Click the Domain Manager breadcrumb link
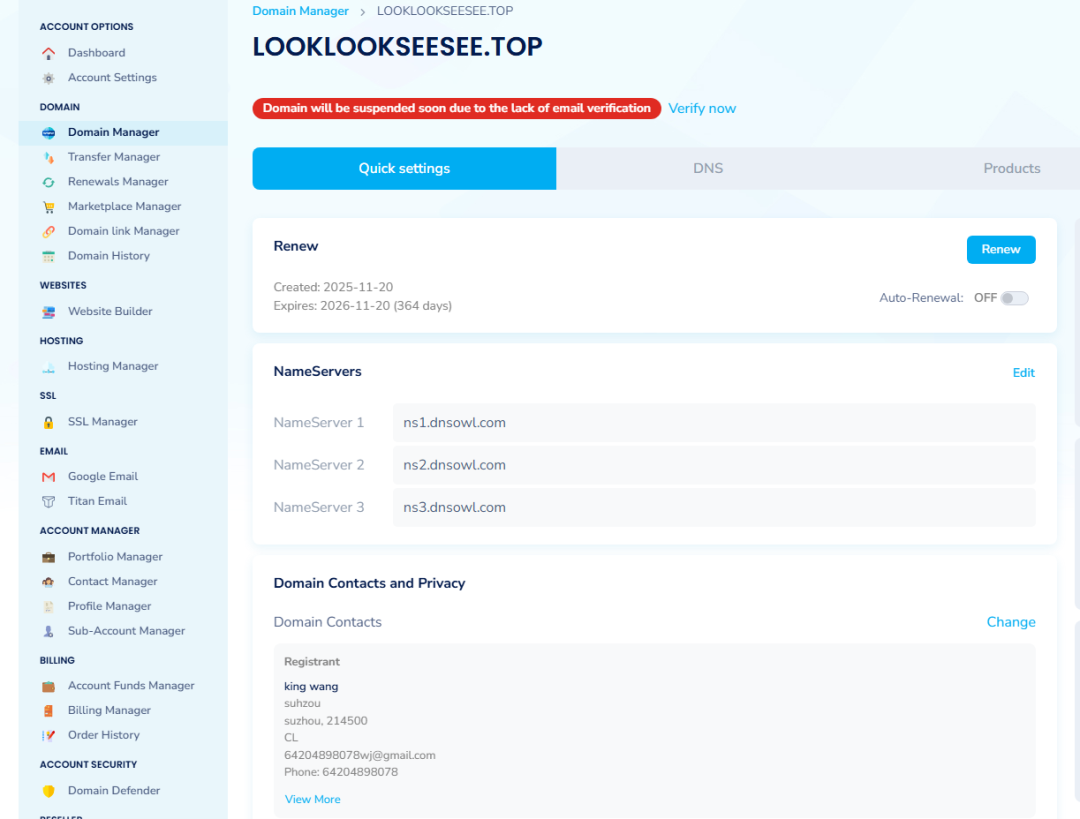This screenshot has height=819, width=1080. (x=300, y=11)
